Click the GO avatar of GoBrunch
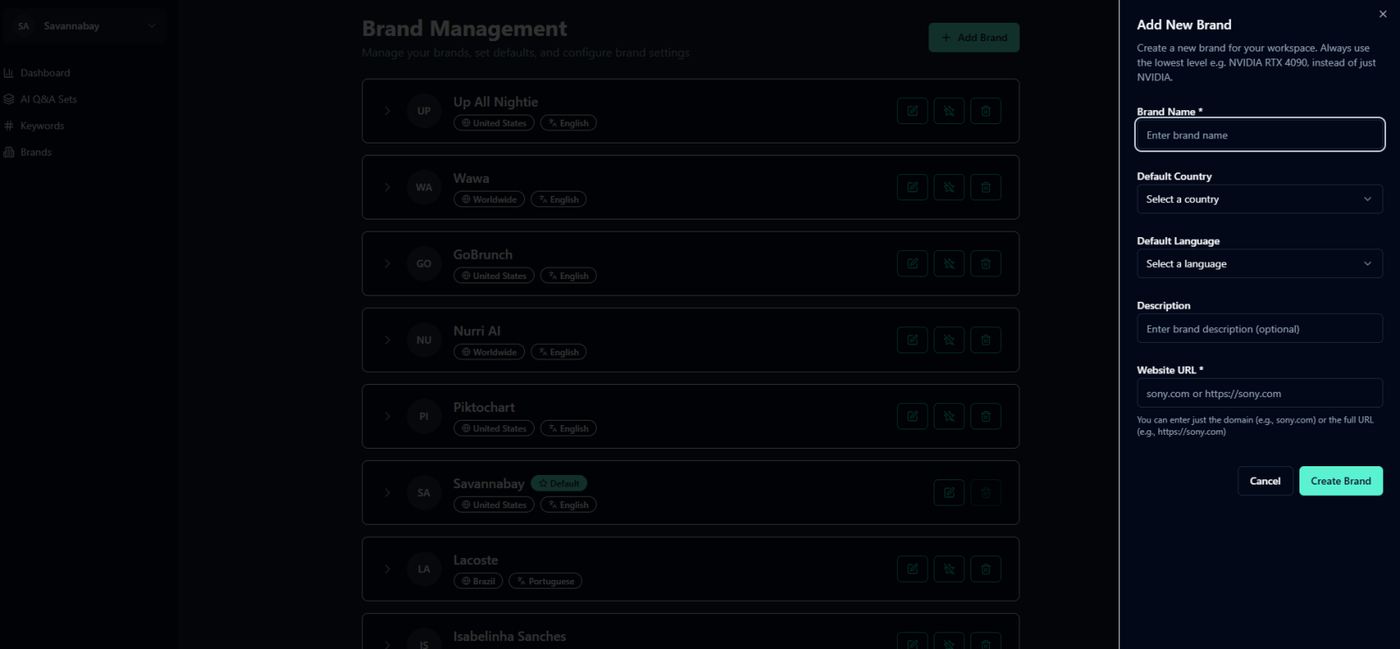 [424, 264]
